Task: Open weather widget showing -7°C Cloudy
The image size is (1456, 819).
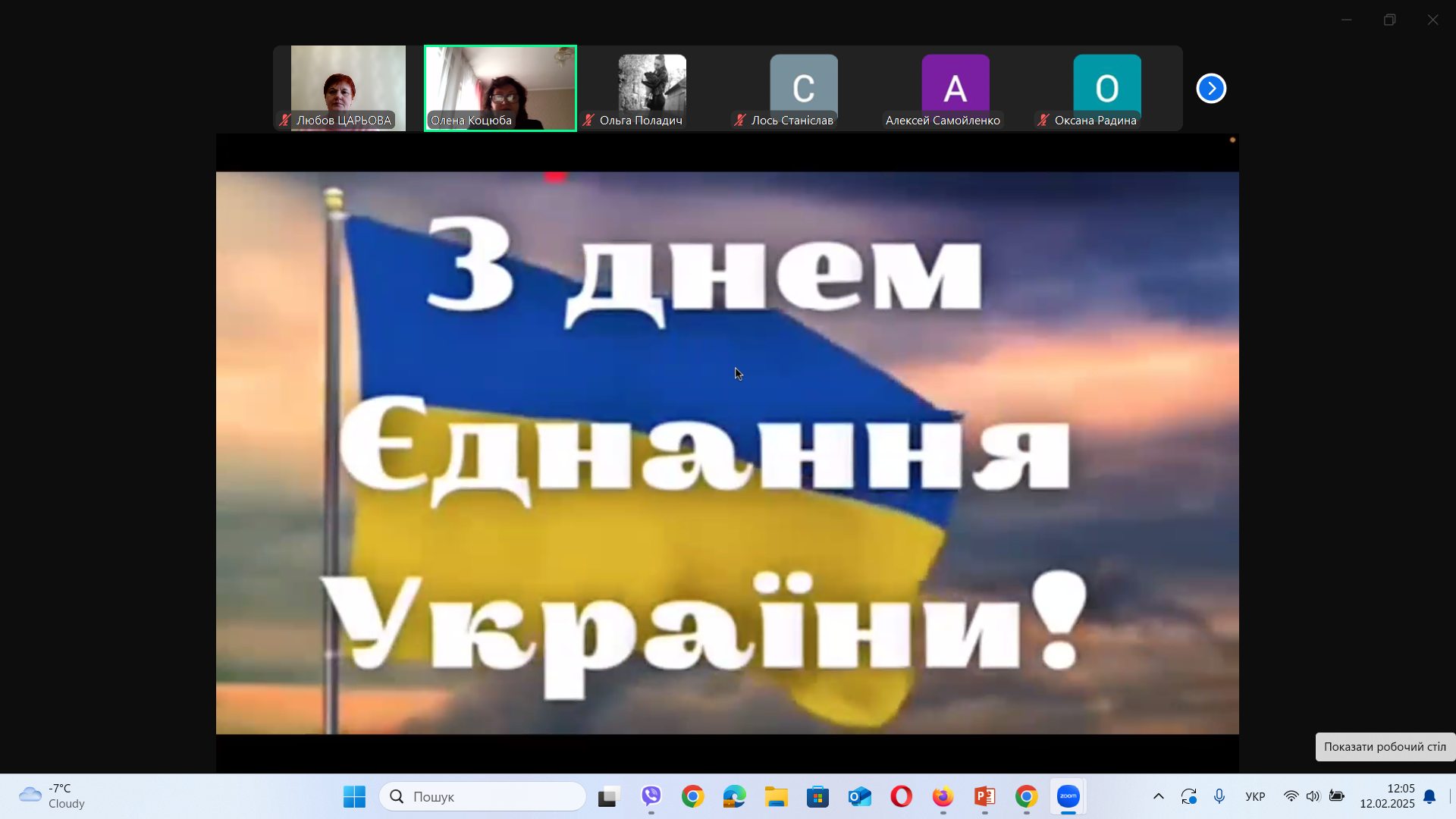Action: tap(53, 796)
